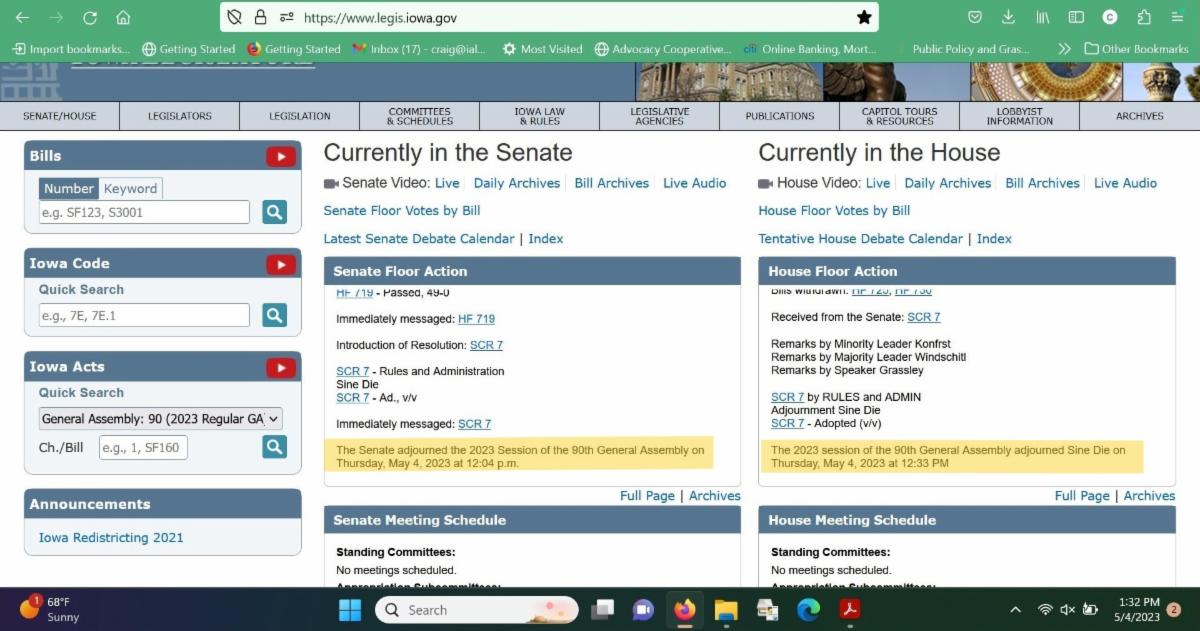Open the Legislation menu
Viewport: 1200px width, 631px height.
299,116
